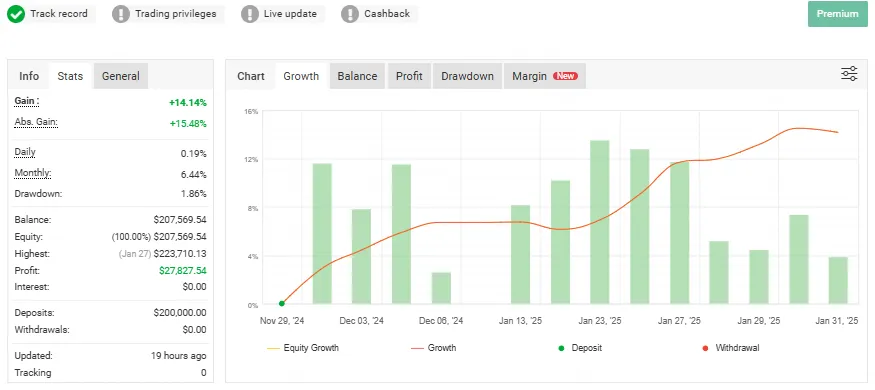Click the rightmost bar at Jan 31, '25
Viewport: 875px width, 390px height.
click(838, 280)
